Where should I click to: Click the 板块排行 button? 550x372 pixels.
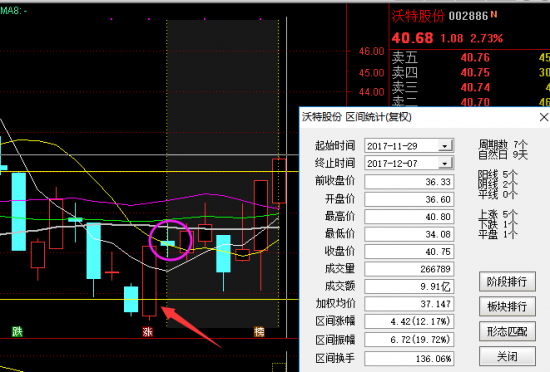tap(507, 306)
